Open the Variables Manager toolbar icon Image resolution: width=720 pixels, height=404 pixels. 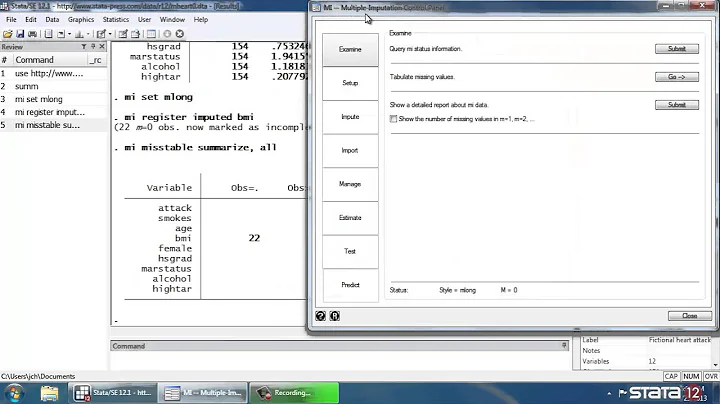151,34
